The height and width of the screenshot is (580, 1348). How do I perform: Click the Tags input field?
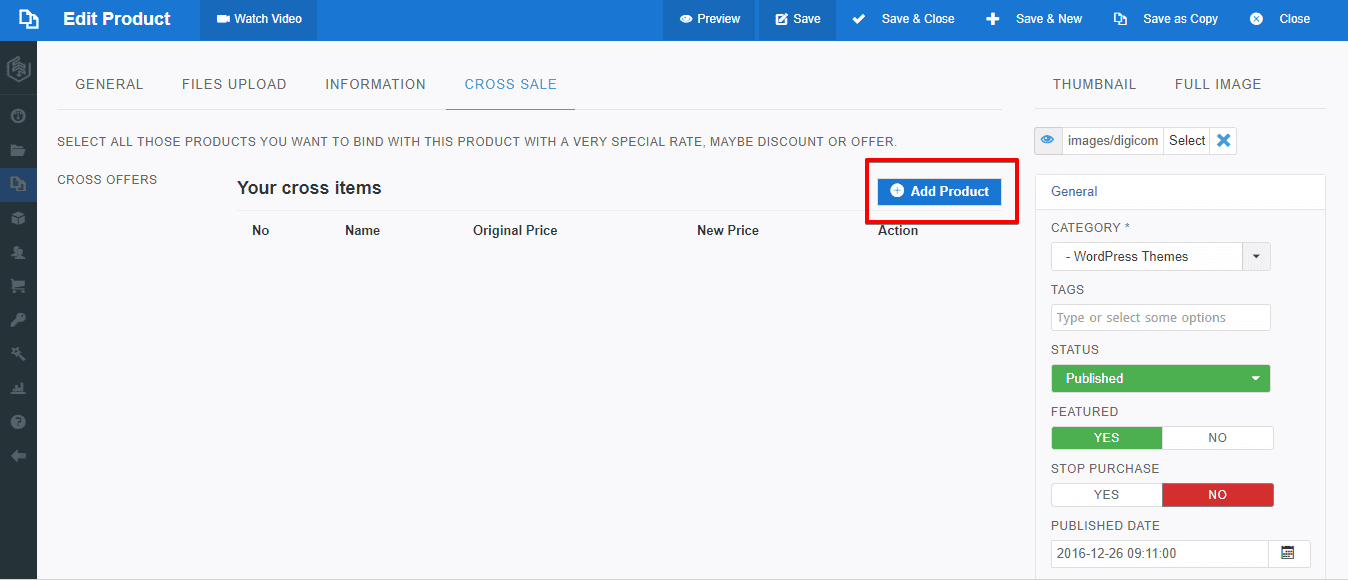pyautogui.click(x=1160, y=318)
